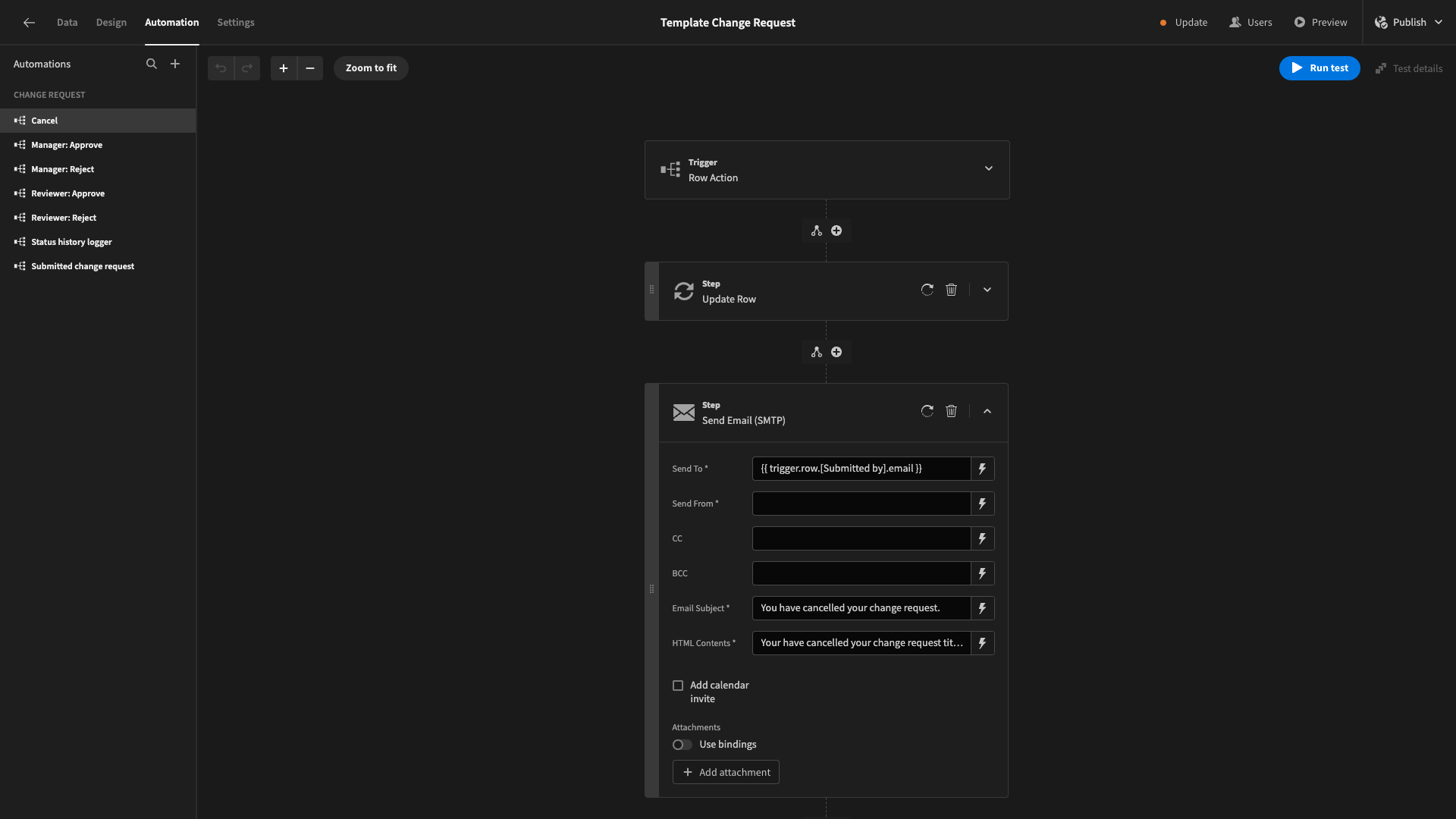
Task: Click the HTML Contents input field
Action: (x=861, y=643)
